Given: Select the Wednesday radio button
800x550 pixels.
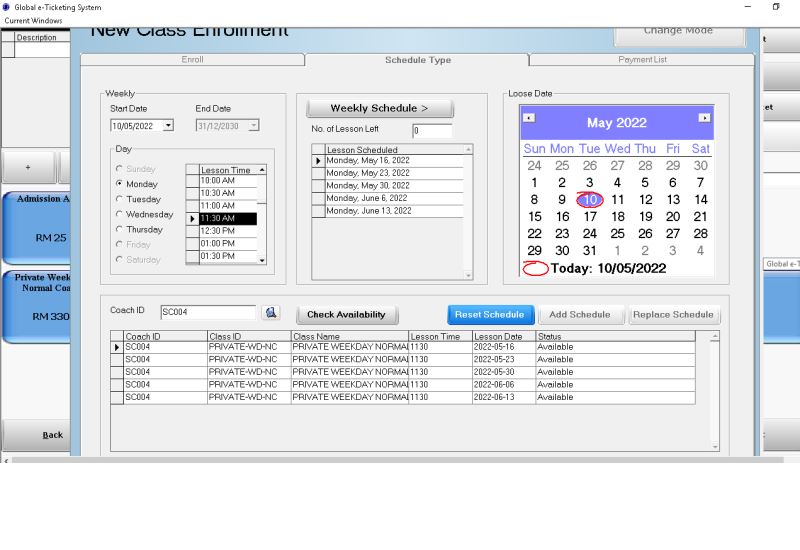Looking at the screenshot, I should (120, 214).
